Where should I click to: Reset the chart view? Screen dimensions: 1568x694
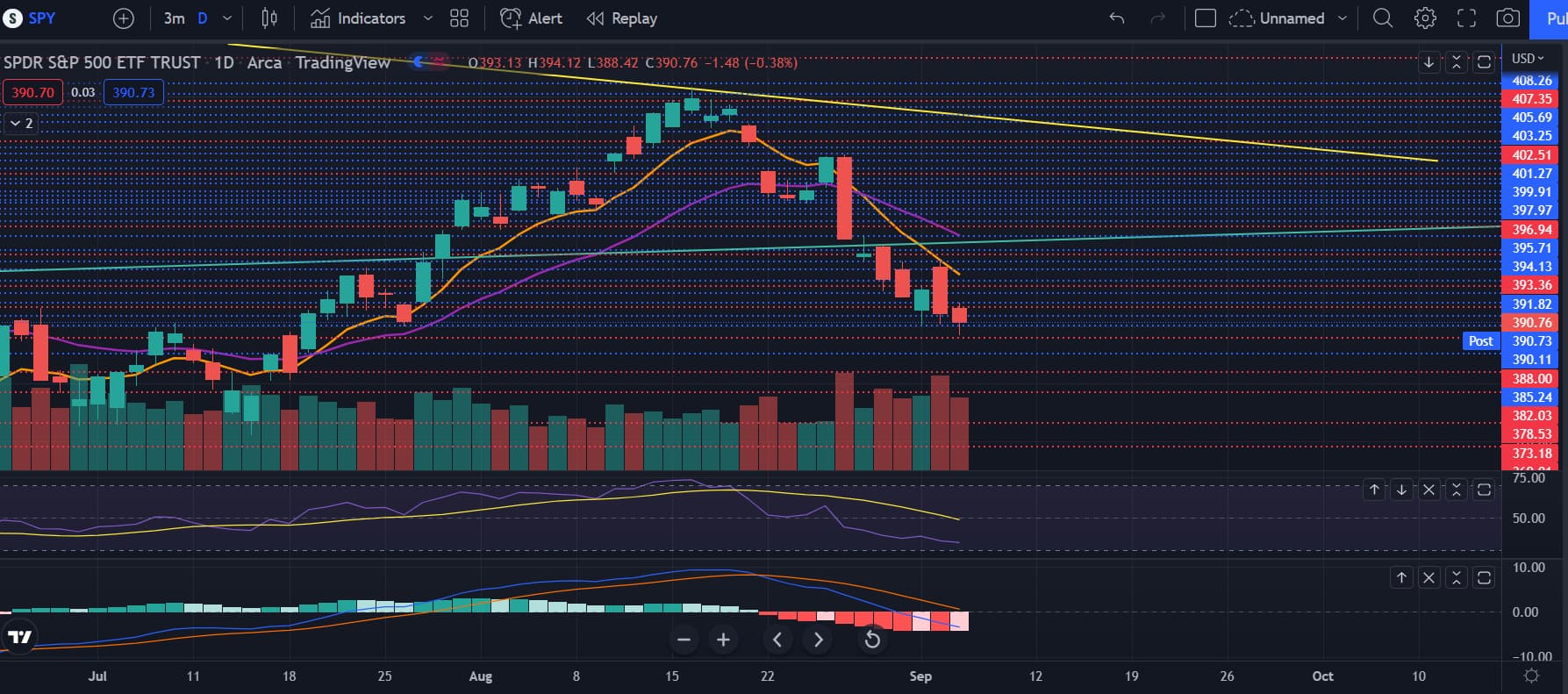872,640
